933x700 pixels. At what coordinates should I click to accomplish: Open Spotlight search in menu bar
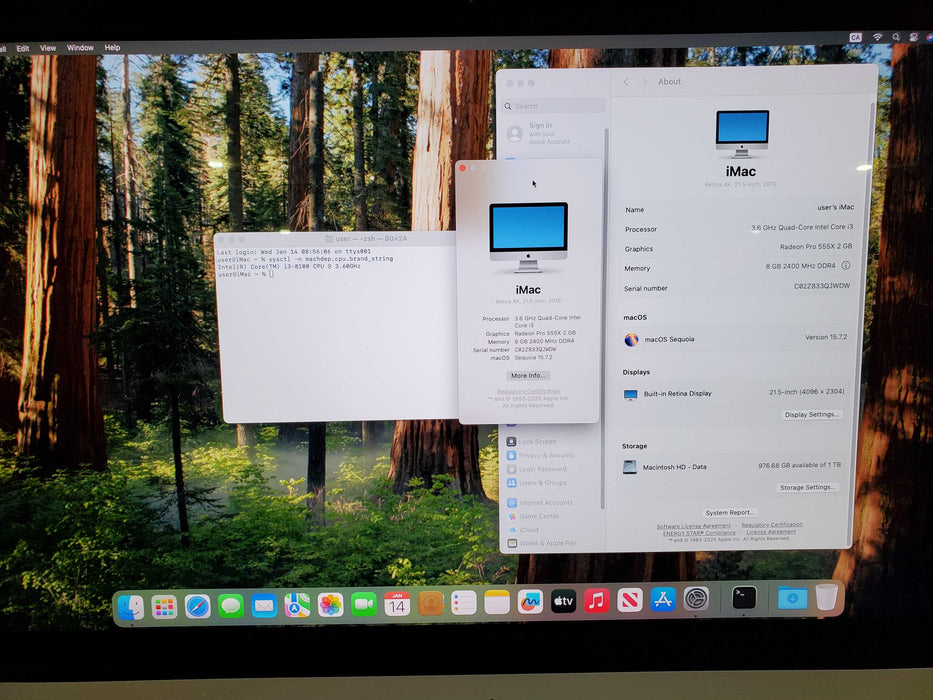tap(896, 37)
